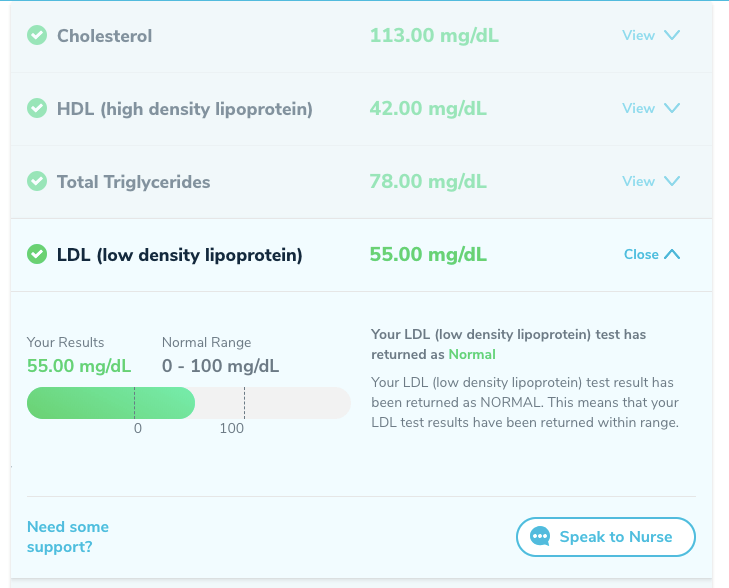Image resolution: width=729 pixels, height=588 pixels.
Task: Expand the HDL row chevron
Action: [671, 108]
